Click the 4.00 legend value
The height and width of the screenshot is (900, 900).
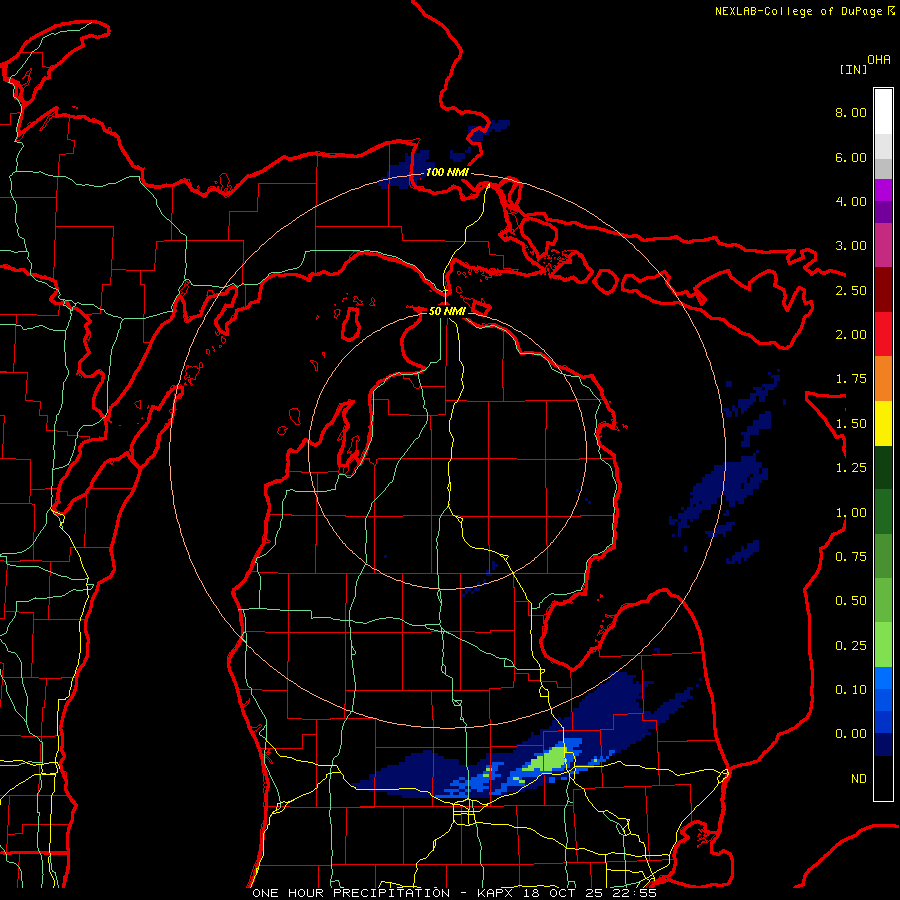(851, 201)
